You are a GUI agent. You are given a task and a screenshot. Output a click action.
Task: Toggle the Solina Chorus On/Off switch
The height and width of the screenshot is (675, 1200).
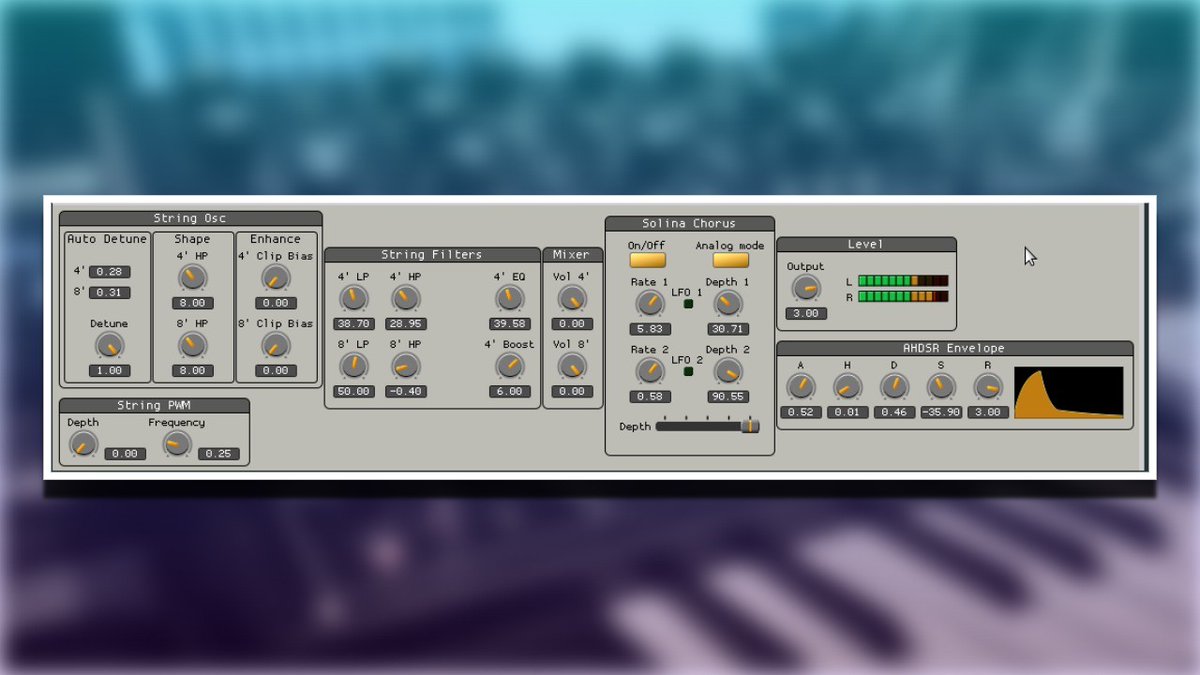coord(646,260)
